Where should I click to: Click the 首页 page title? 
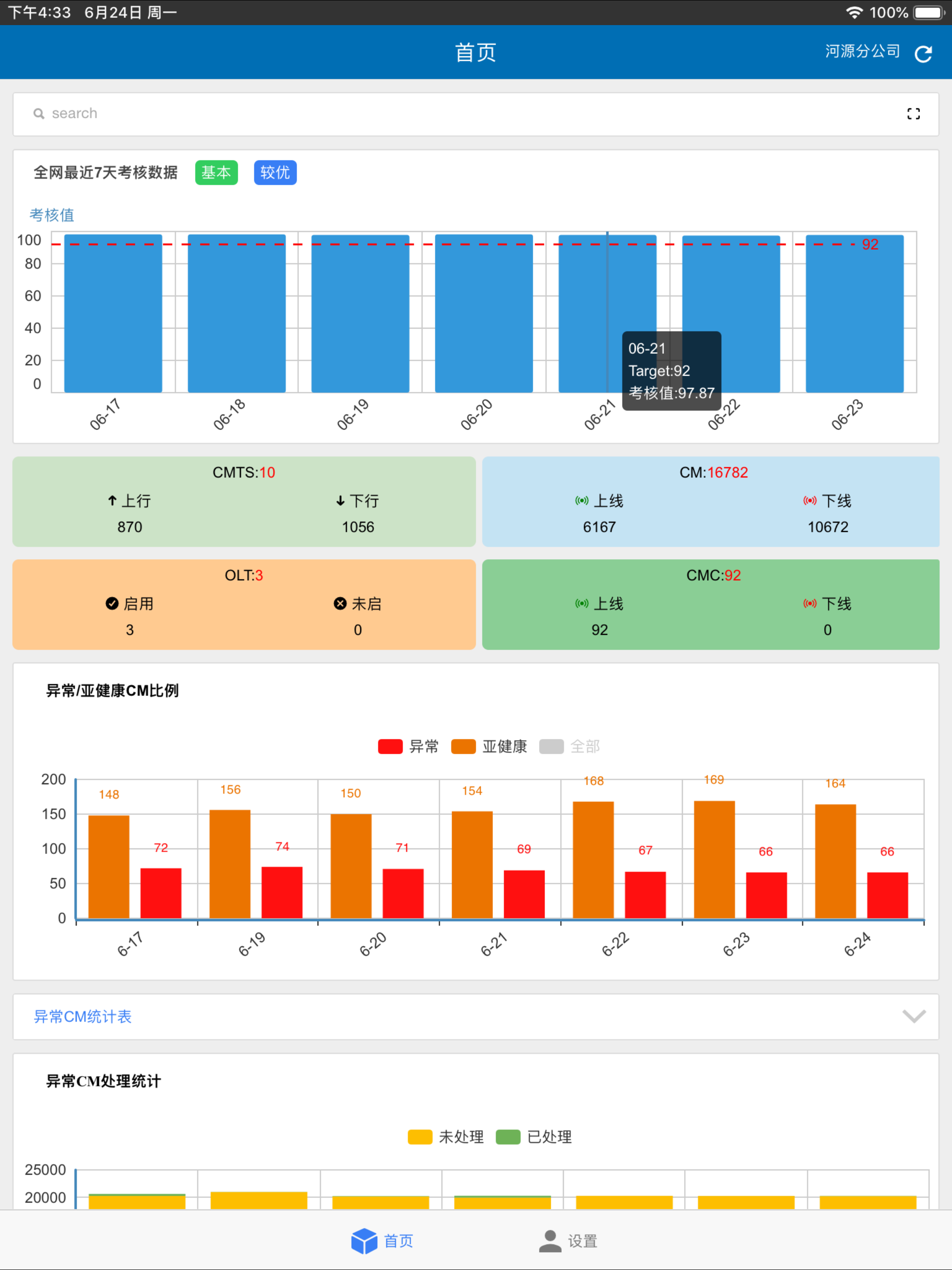[x=476, y=52]
